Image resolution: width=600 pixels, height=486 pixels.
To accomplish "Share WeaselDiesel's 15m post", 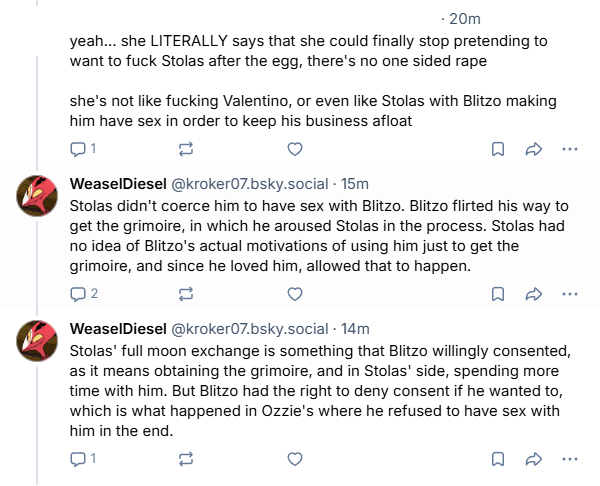I will click(533, 294).
